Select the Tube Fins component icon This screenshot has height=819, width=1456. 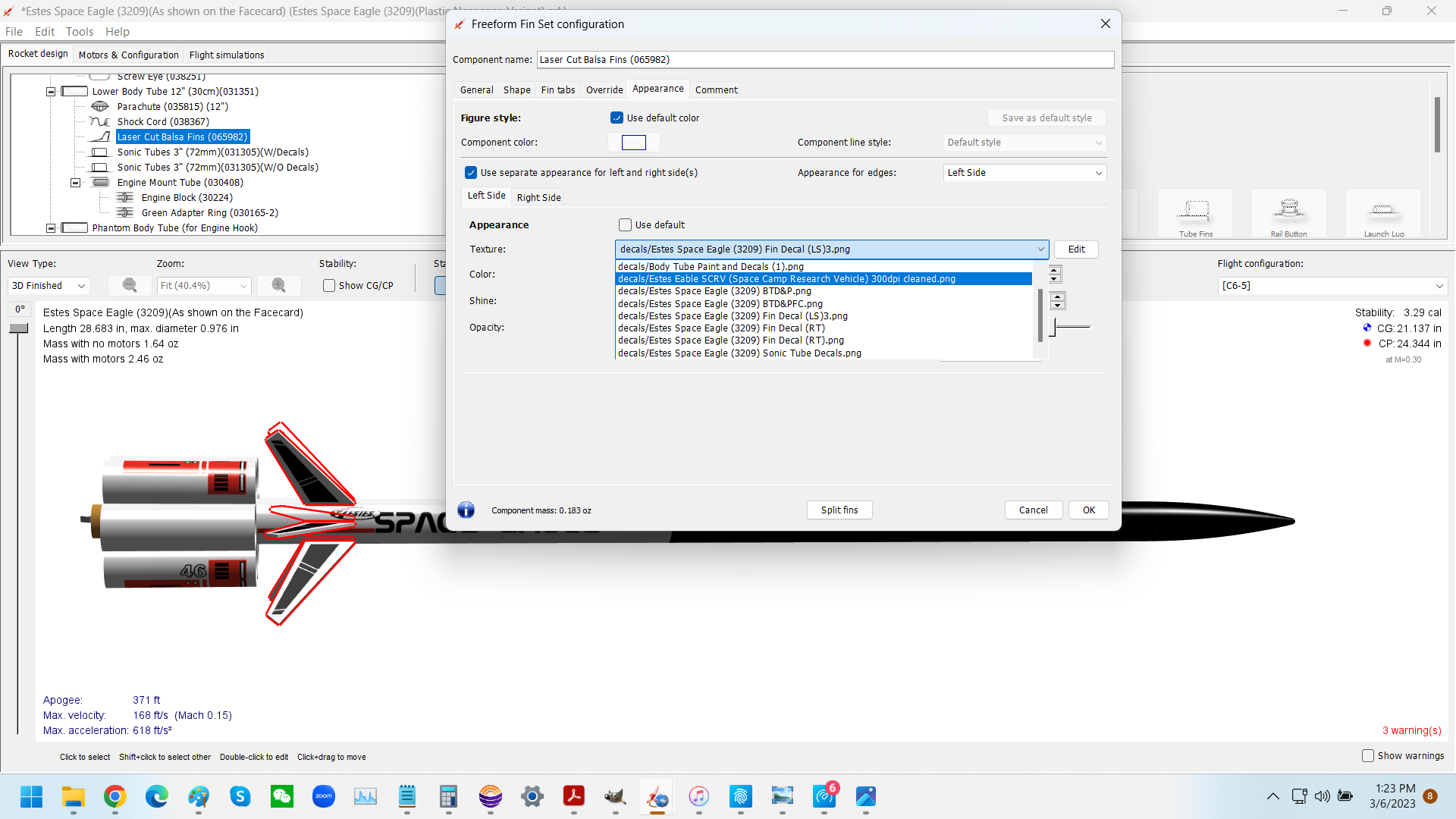coord(1194,213)
